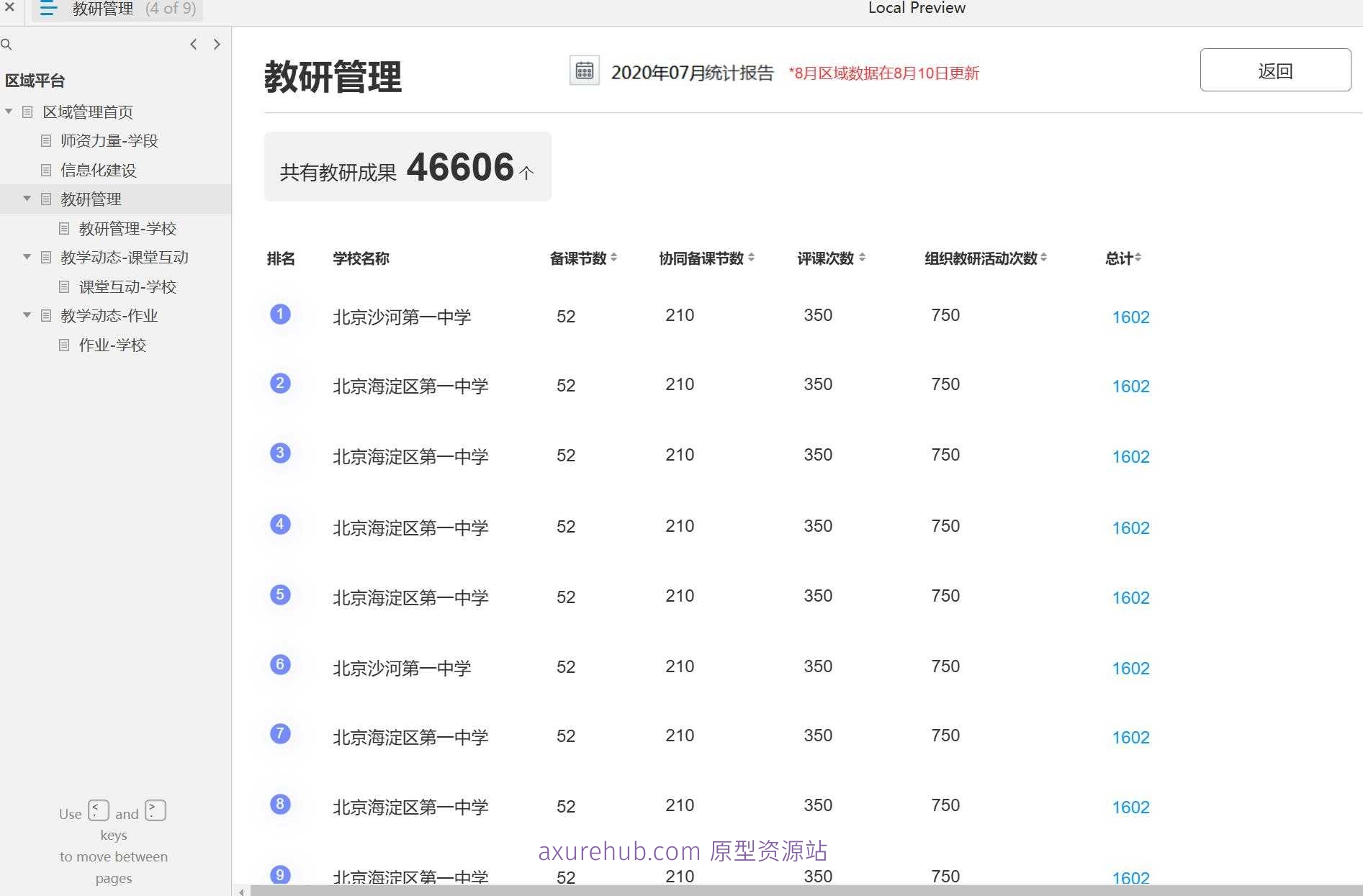Click 北京海淀区第一中学 in rank 3 row

tap(410, 456)
